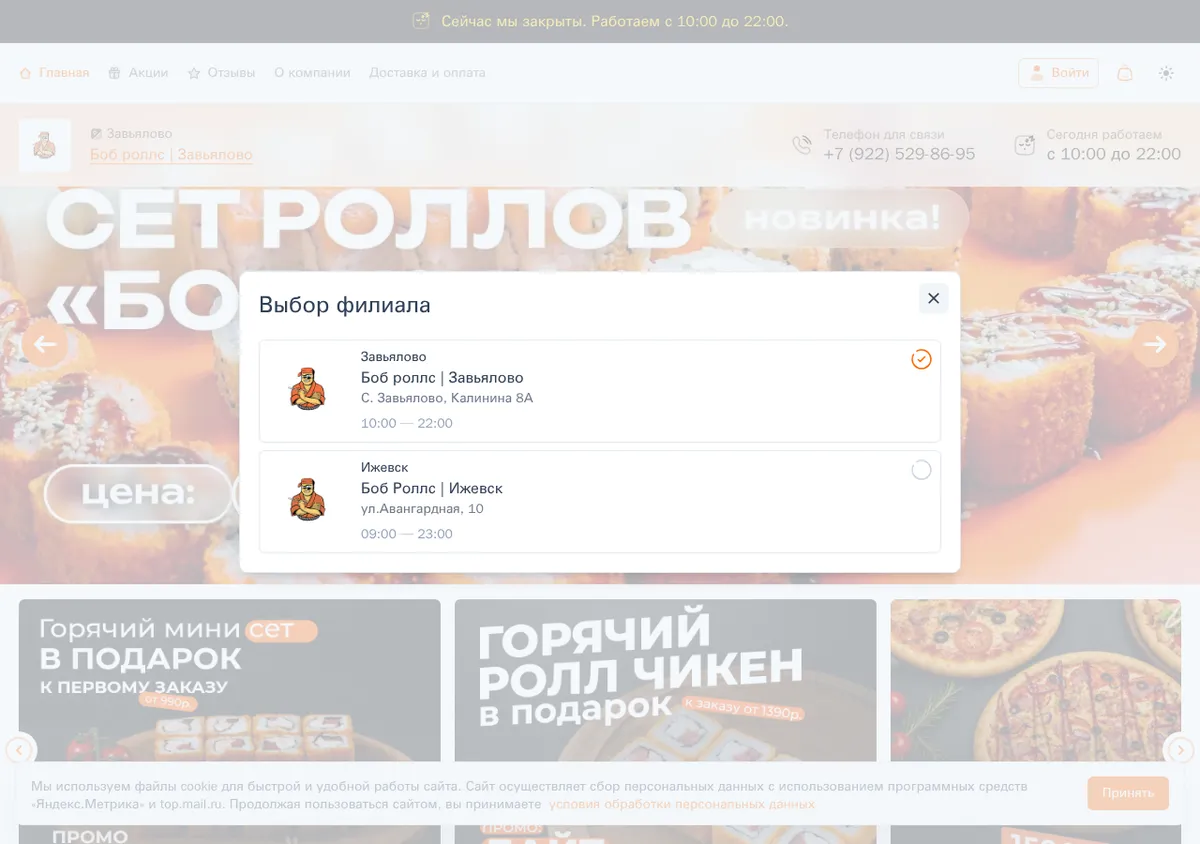
Task: Select the Ижевск branch radio button
Action: 921,470
